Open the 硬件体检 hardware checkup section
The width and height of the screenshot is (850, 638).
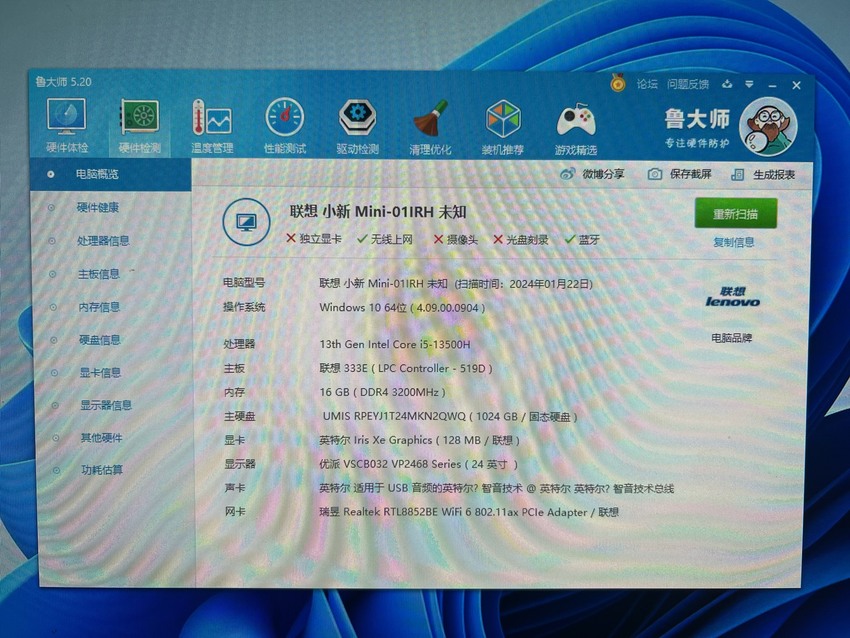pos(67,125)
